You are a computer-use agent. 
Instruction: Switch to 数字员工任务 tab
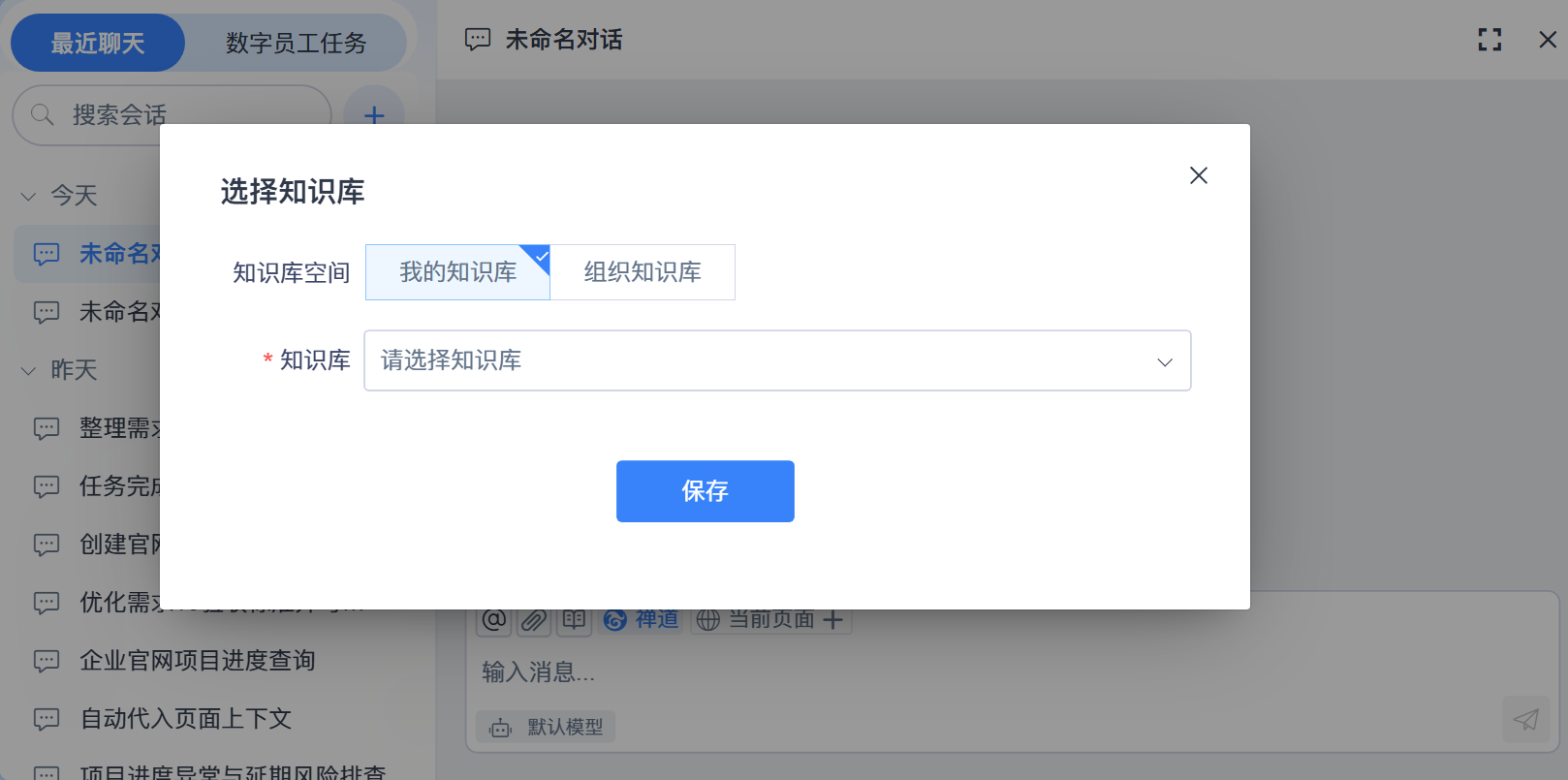(296, 43)
